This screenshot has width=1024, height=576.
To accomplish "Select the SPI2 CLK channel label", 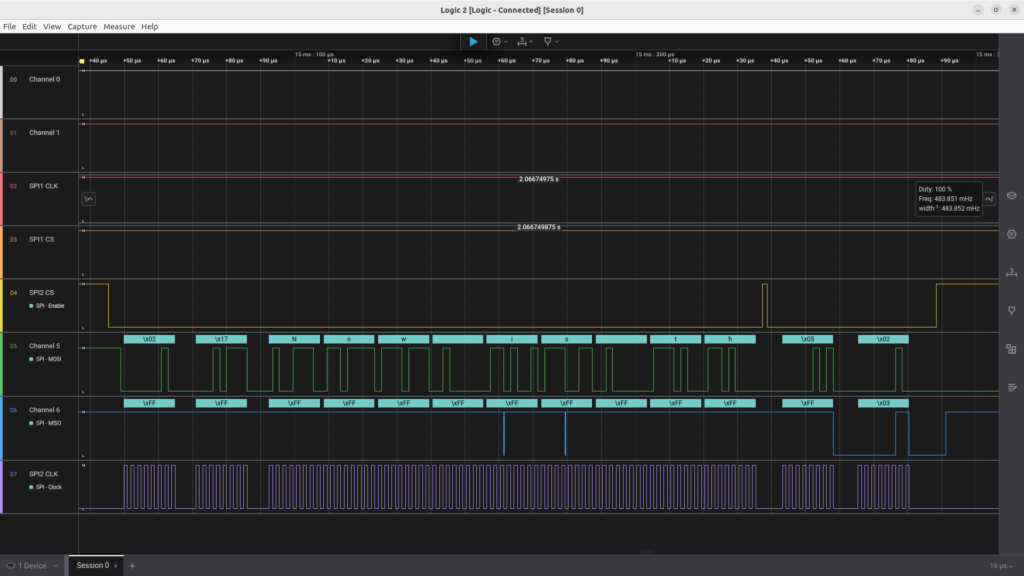I will pos(43,474).
